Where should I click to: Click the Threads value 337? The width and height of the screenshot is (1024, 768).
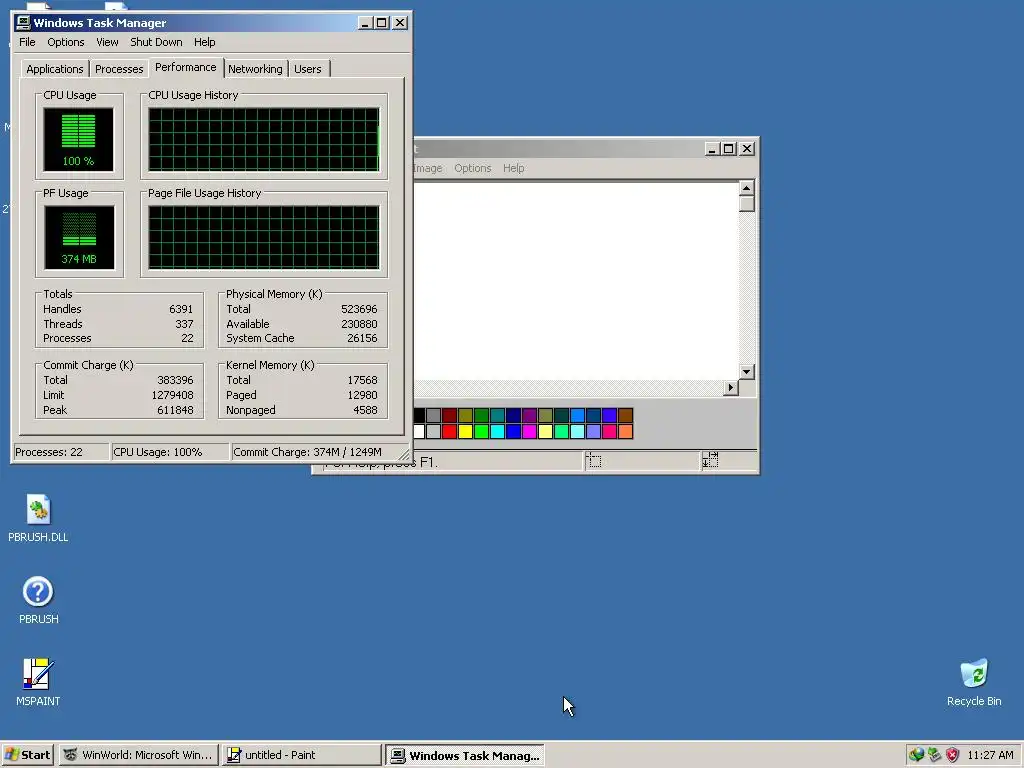(x=184, y=324)
